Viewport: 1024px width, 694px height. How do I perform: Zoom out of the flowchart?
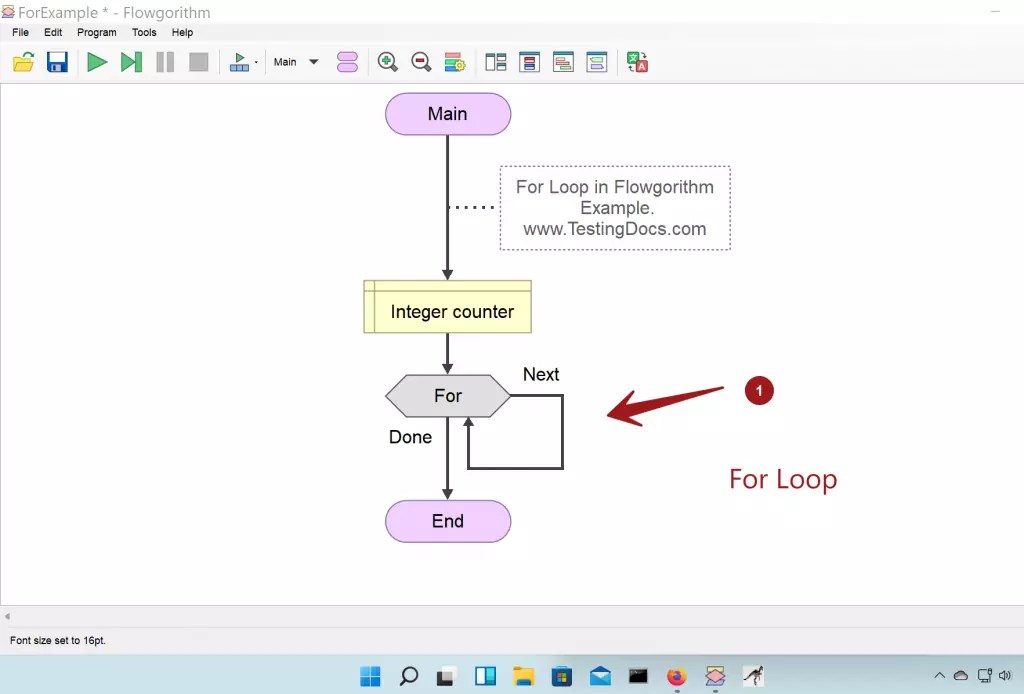click(x=421, y=61)
